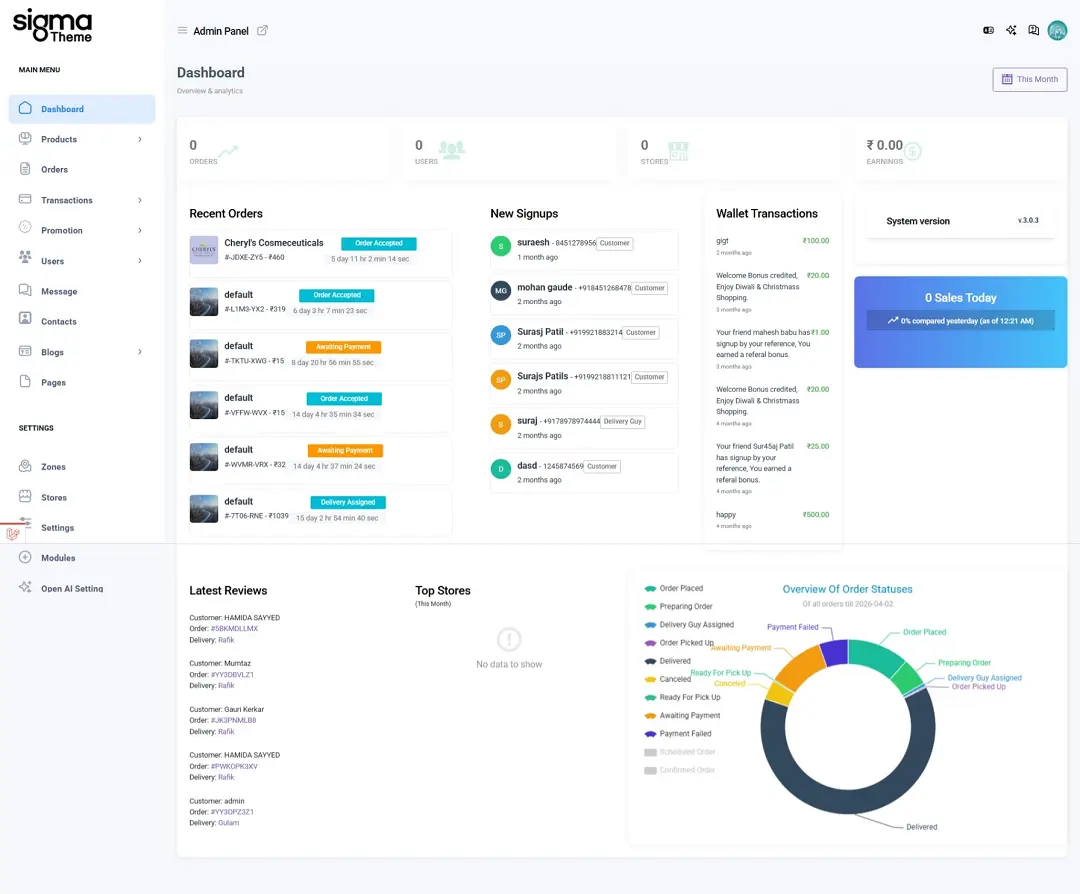
Task: Click the AI sparkle icon in header
Action: (x=1011, y=30)
